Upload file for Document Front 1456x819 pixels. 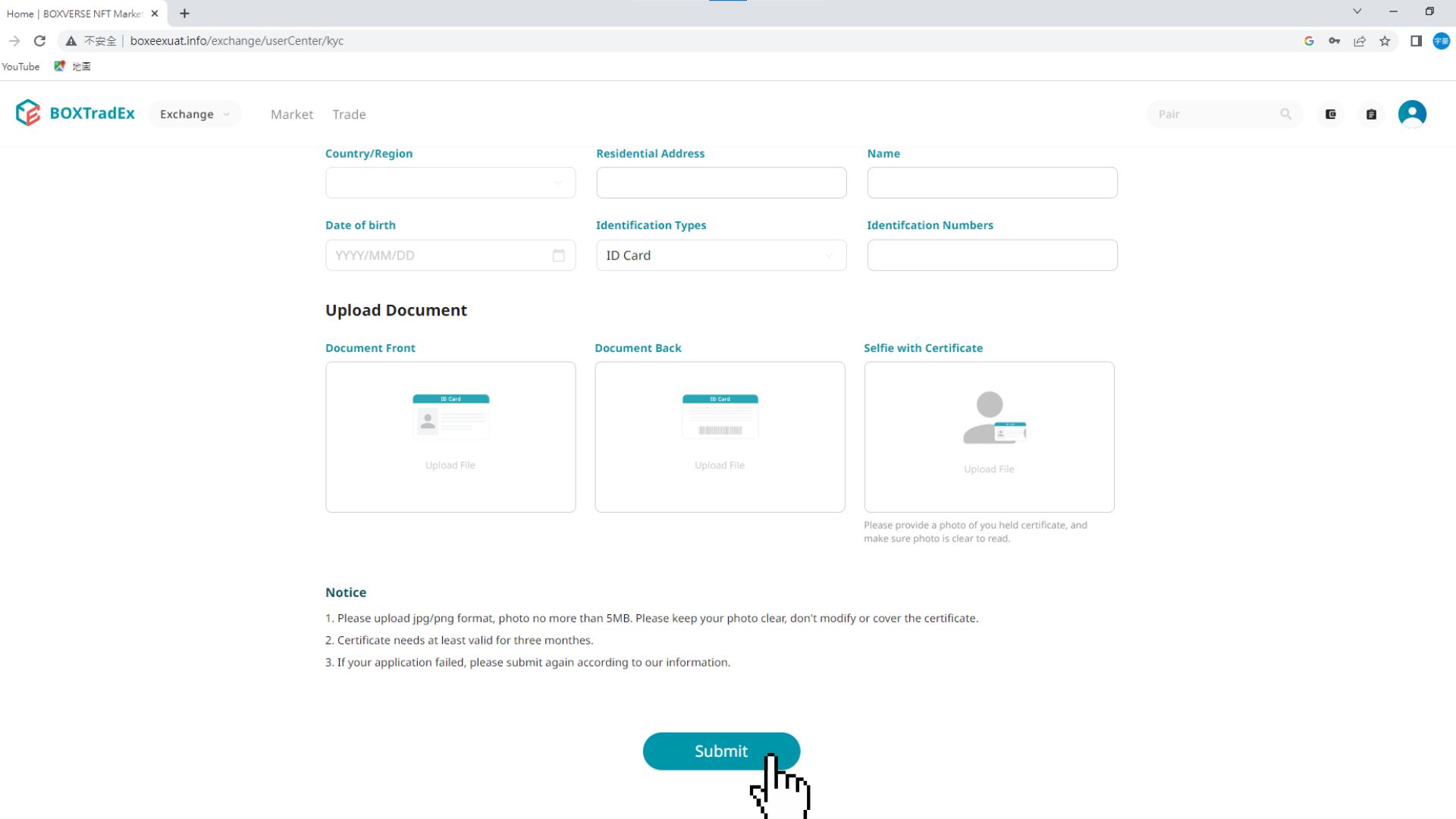point(450,436)
